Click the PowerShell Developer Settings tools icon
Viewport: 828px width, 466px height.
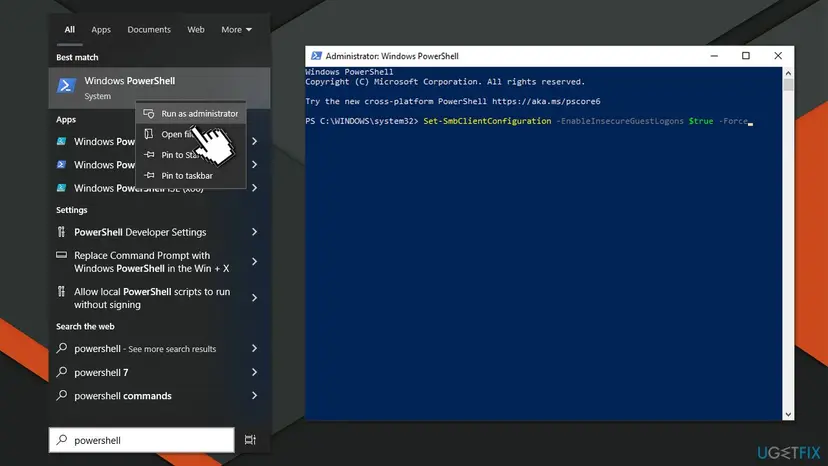tap(62, 231)
